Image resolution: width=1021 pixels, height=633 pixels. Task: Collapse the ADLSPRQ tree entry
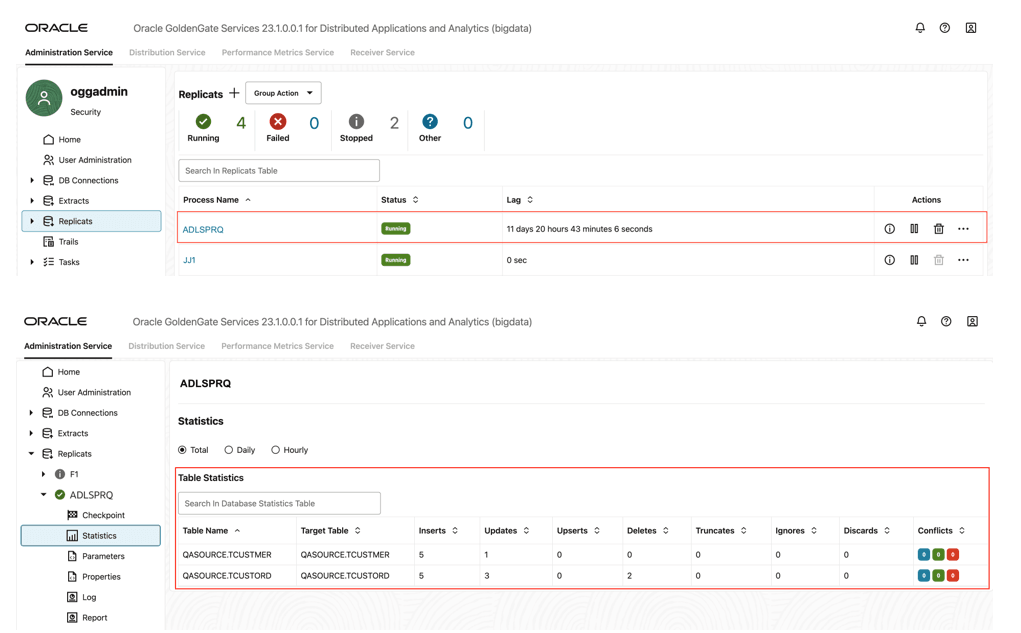[x=42, y=494]
